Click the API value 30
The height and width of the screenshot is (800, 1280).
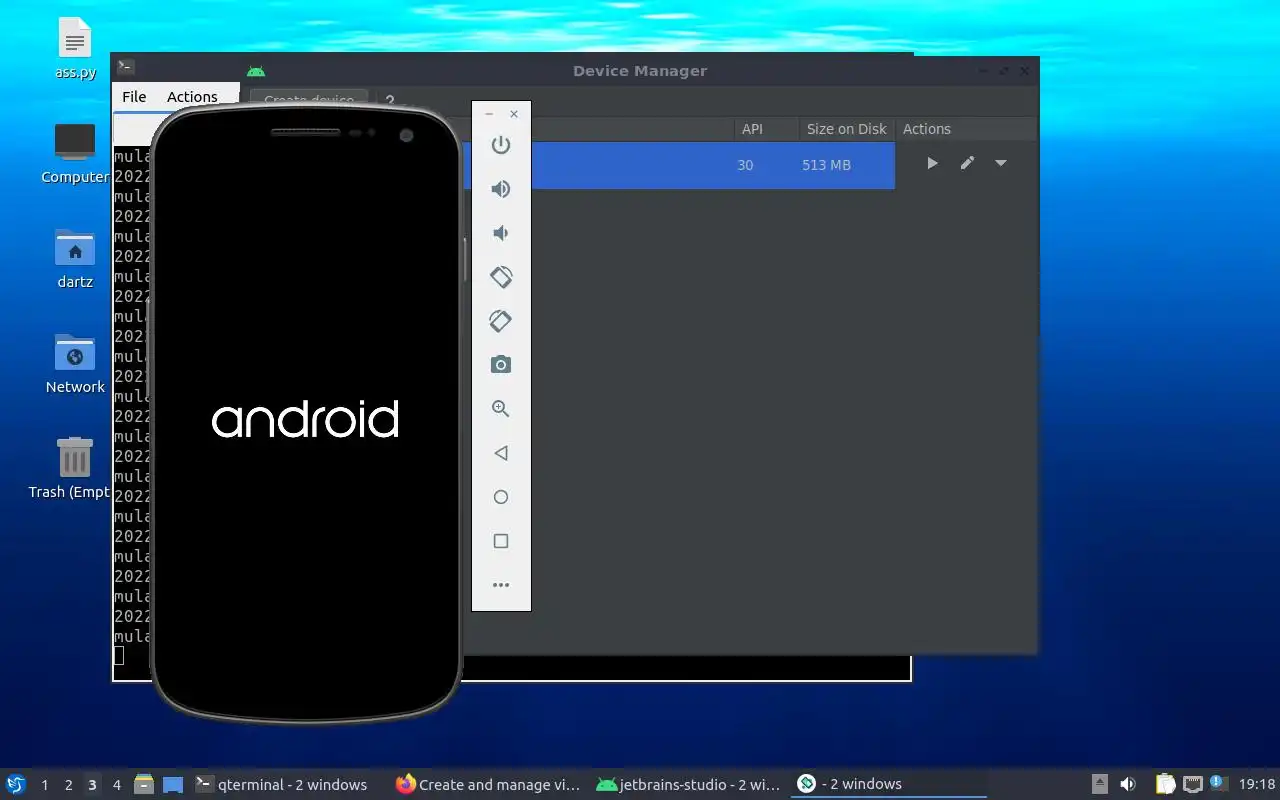745,165
